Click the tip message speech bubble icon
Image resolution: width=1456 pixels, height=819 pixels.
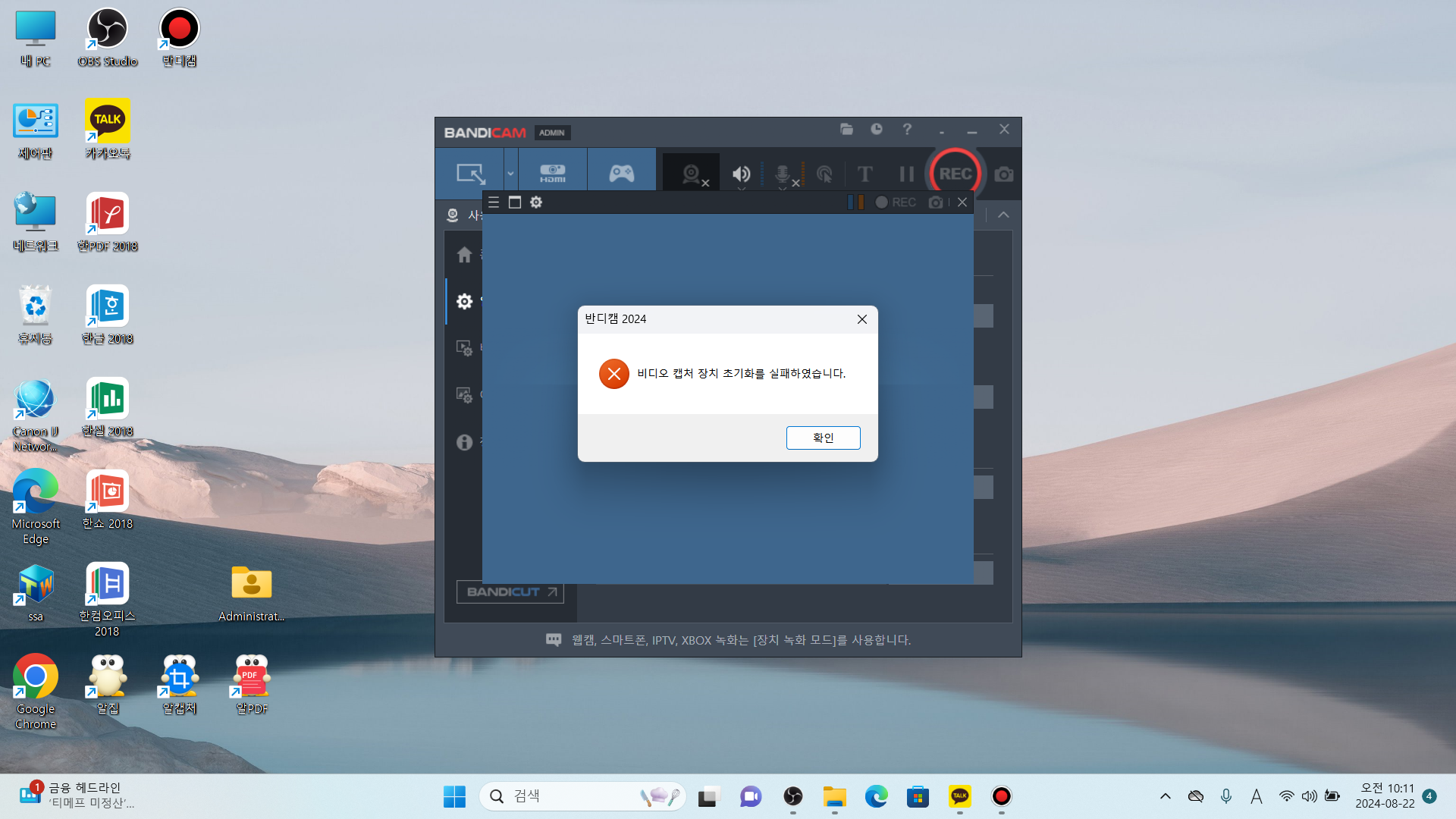[x=554, y=640]
